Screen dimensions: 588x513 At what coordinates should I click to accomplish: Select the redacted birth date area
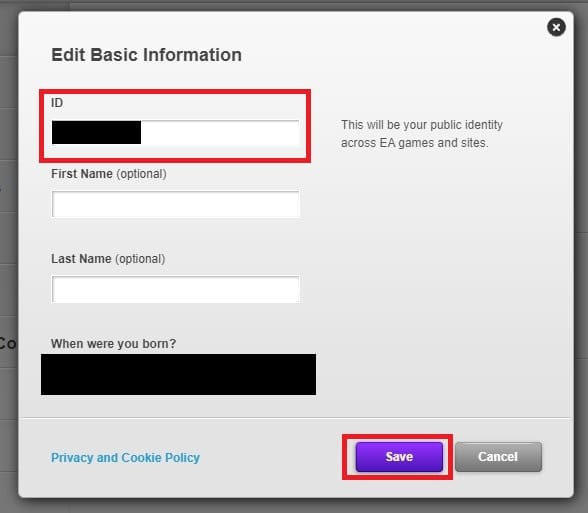[178, 374]
